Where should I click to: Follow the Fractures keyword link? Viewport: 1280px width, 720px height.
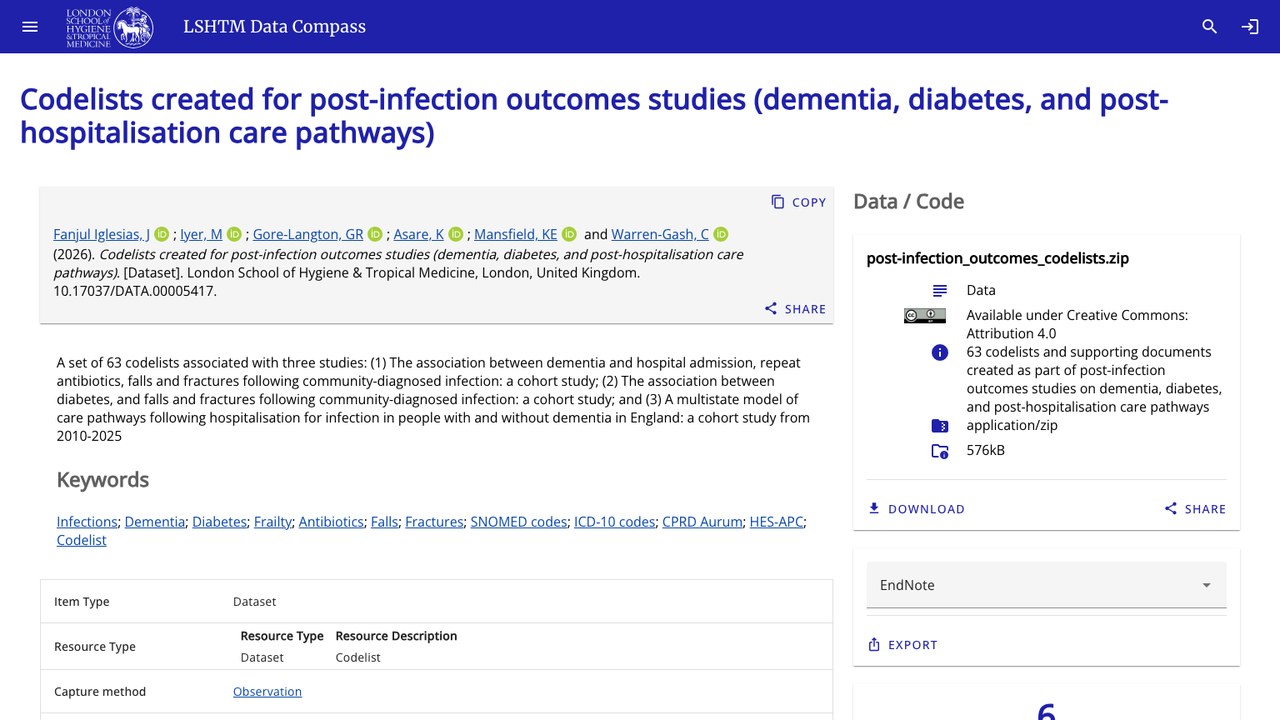pos(434,522)
